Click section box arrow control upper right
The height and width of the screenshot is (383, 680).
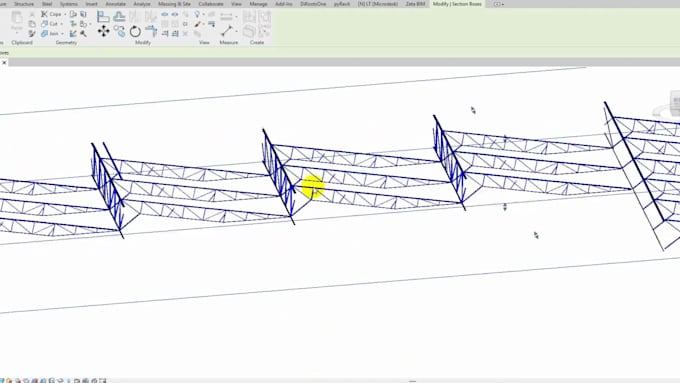tap(473, 110)
